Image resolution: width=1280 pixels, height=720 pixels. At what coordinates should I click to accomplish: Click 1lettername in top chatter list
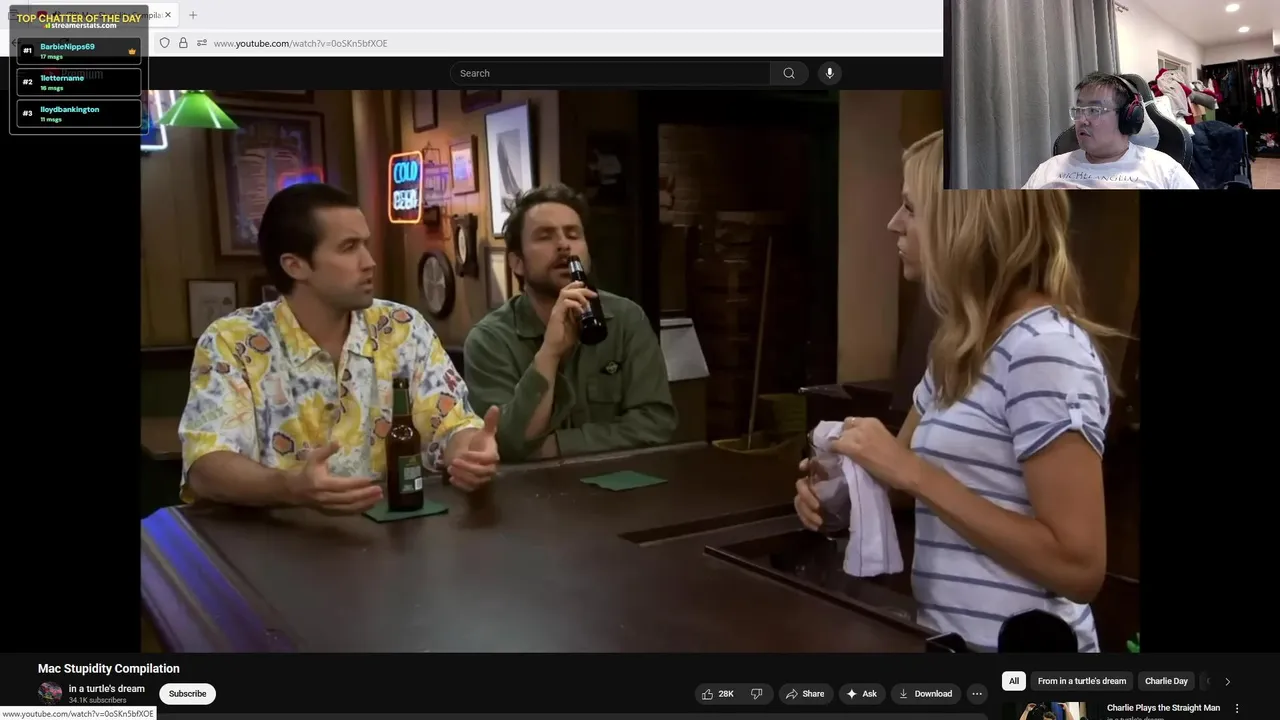[x=79, y=82]
